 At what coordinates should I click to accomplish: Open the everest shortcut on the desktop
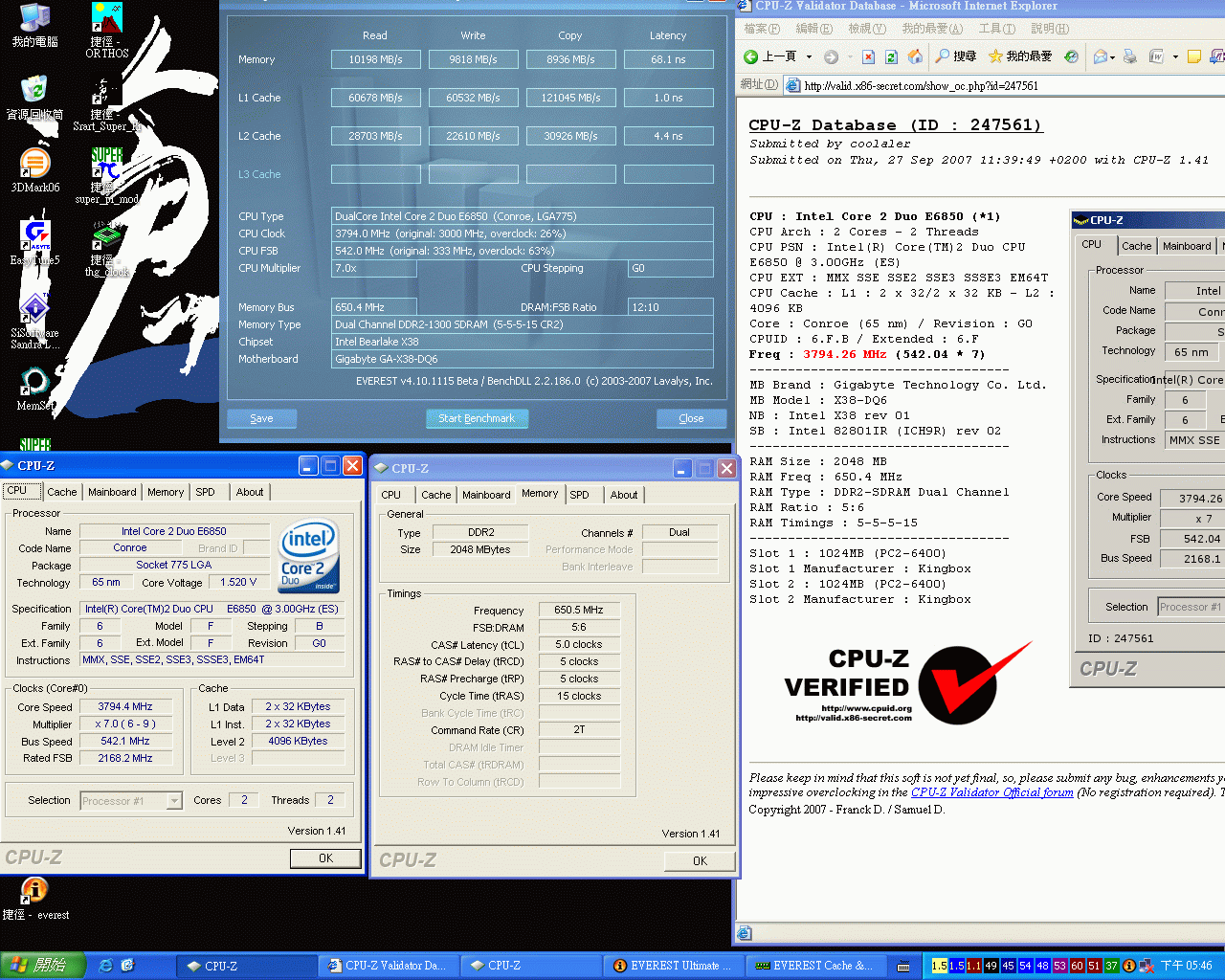click(x=34, y=900)
